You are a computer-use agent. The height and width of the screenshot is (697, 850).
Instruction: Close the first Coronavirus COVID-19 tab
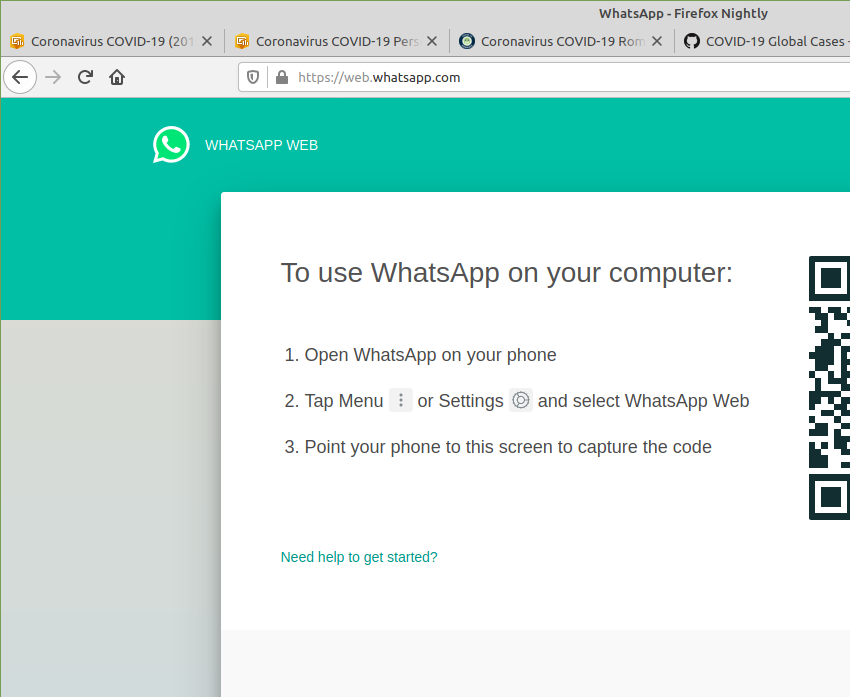point(206,41)
